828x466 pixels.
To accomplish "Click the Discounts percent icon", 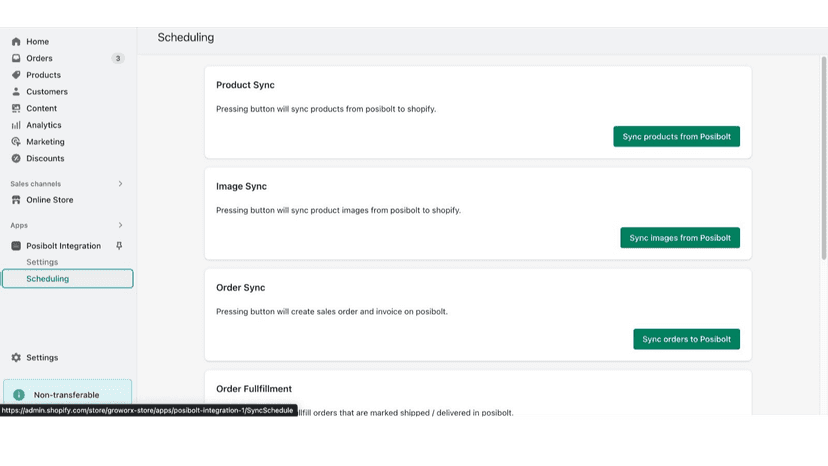I will (x=16, y=159).
